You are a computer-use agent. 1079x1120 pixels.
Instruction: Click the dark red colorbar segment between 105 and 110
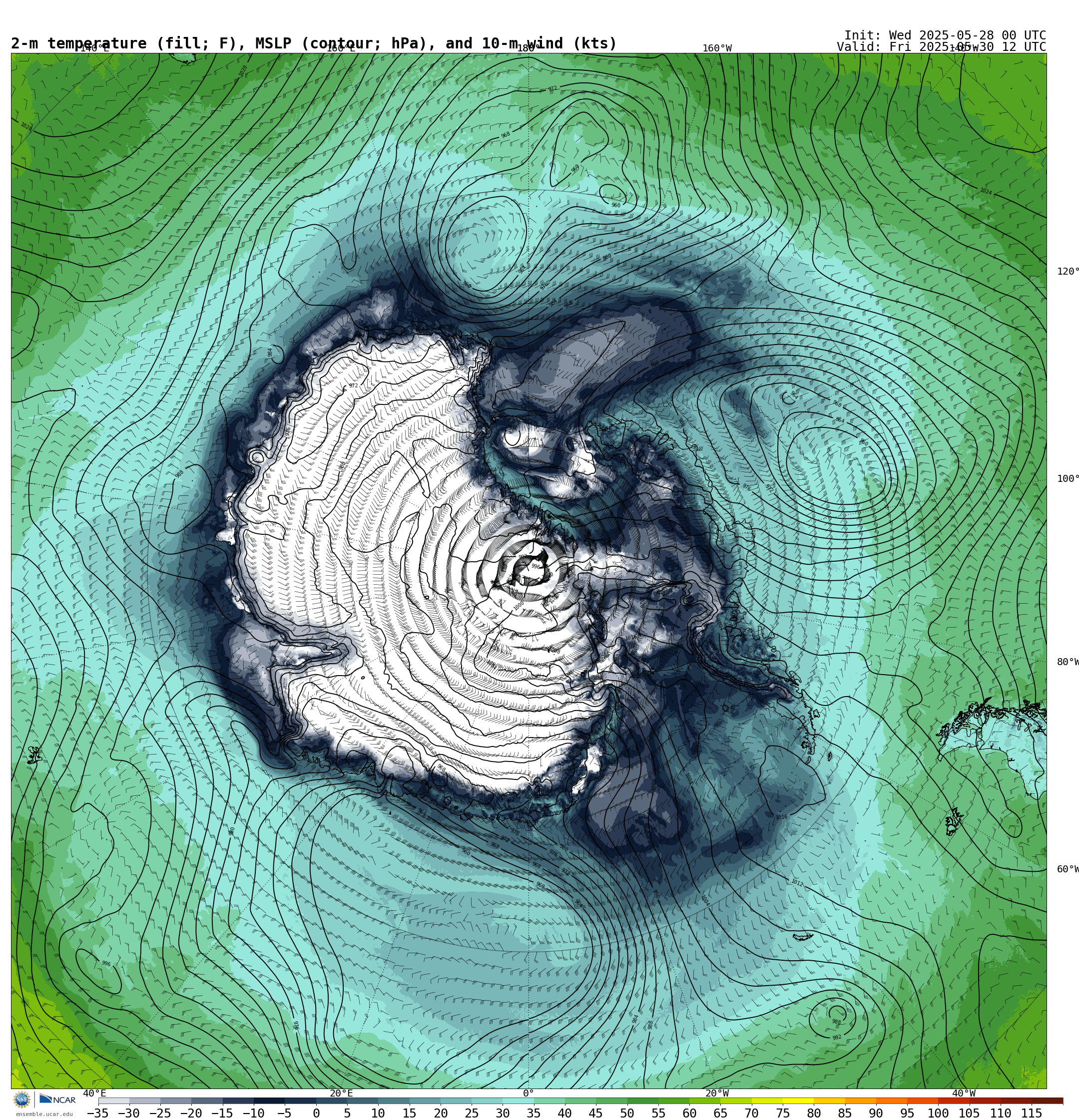click(985, 1101)
